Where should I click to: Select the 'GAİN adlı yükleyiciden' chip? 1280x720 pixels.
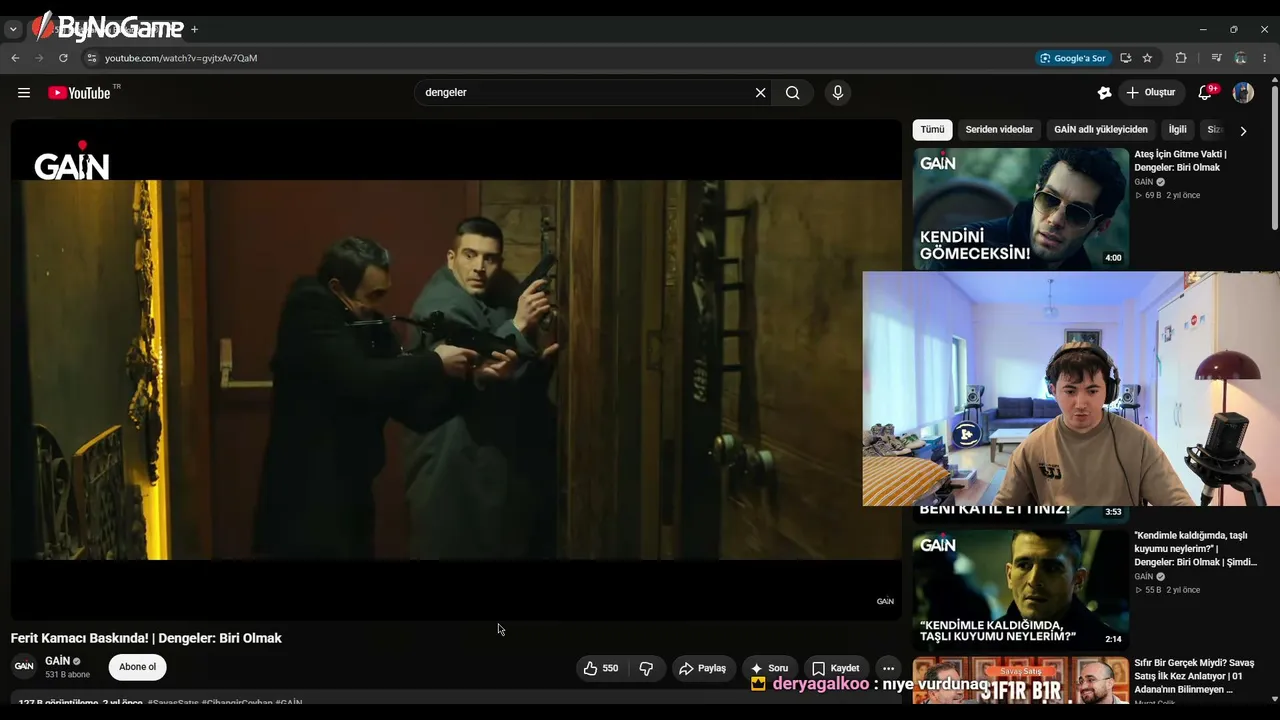click(x=1101, y=130)
